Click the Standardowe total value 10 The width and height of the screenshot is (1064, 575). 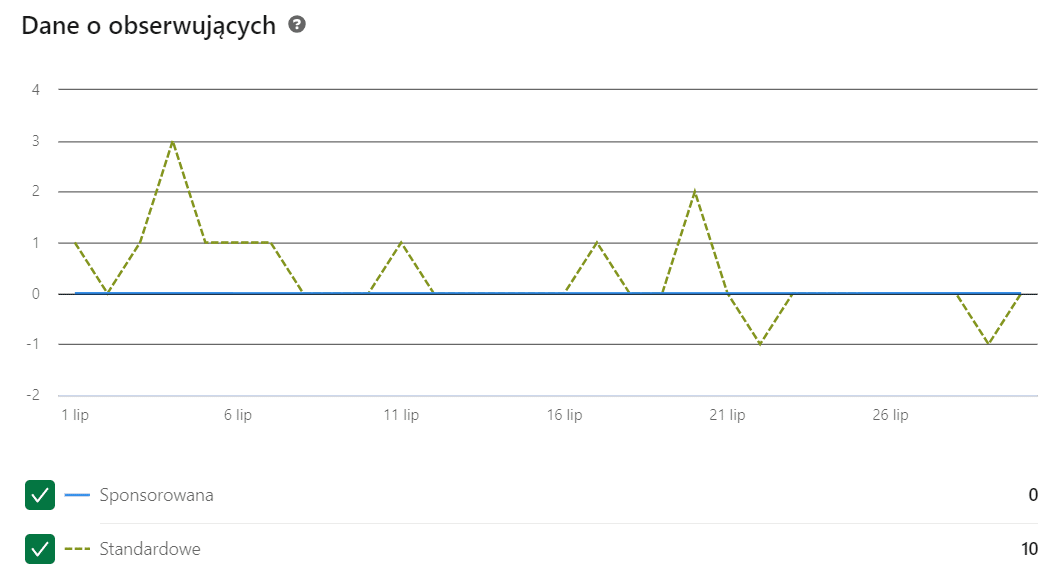(1029, 549)
